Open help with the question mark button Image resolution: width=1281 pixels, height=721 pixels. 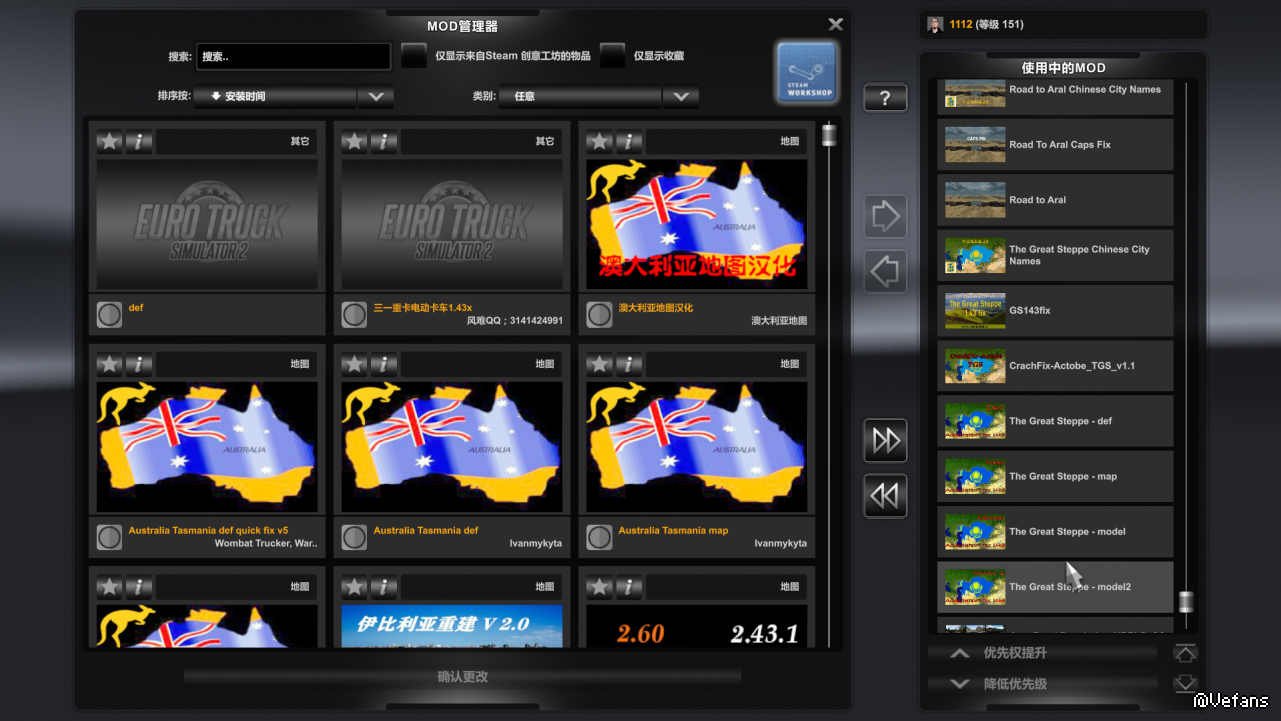885,98
